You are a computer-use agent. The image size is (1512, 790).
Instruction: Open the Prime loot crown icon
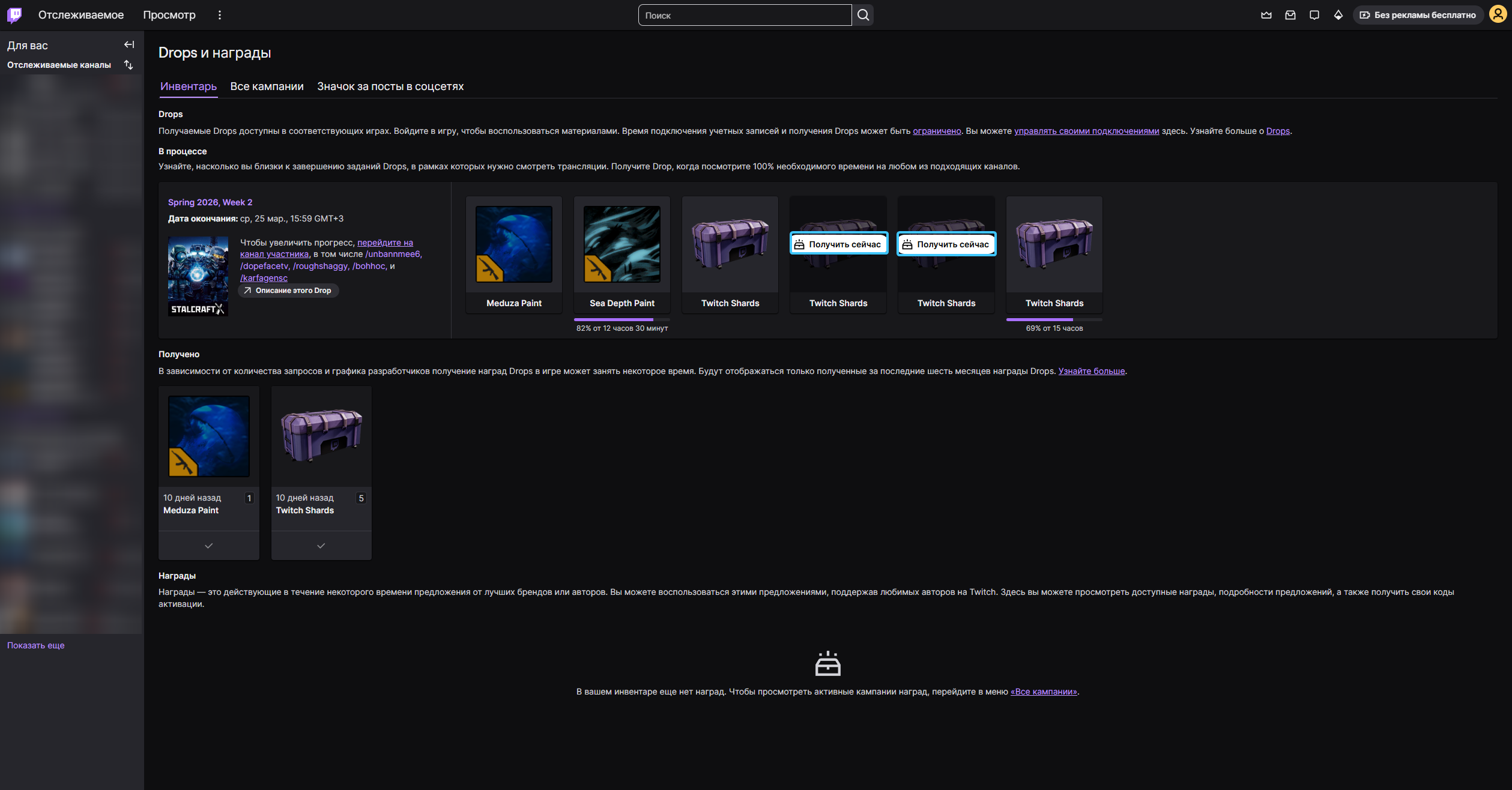point(1266,15)
